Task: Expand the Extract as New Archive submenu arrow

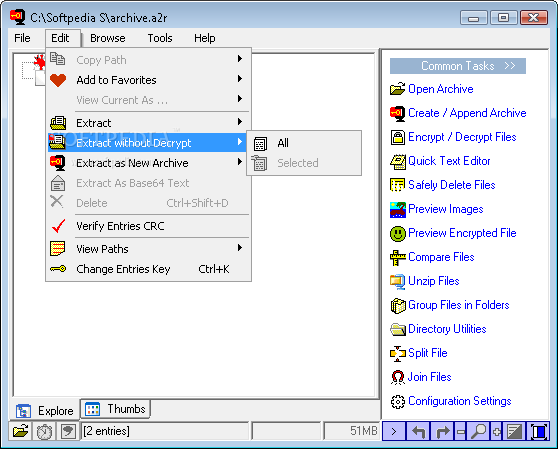Action: pyautogui.click(x=240, y=162)
